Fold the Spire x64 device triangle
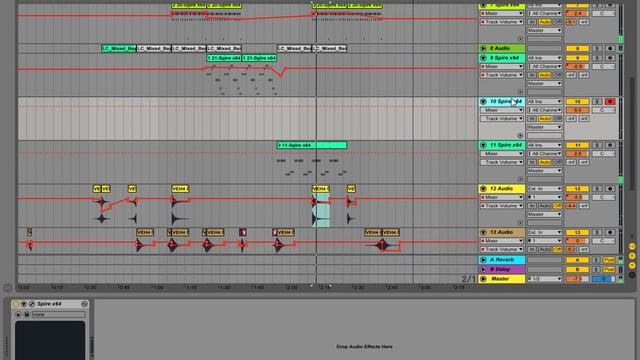The image size is (640, 360). pos(24,304)
